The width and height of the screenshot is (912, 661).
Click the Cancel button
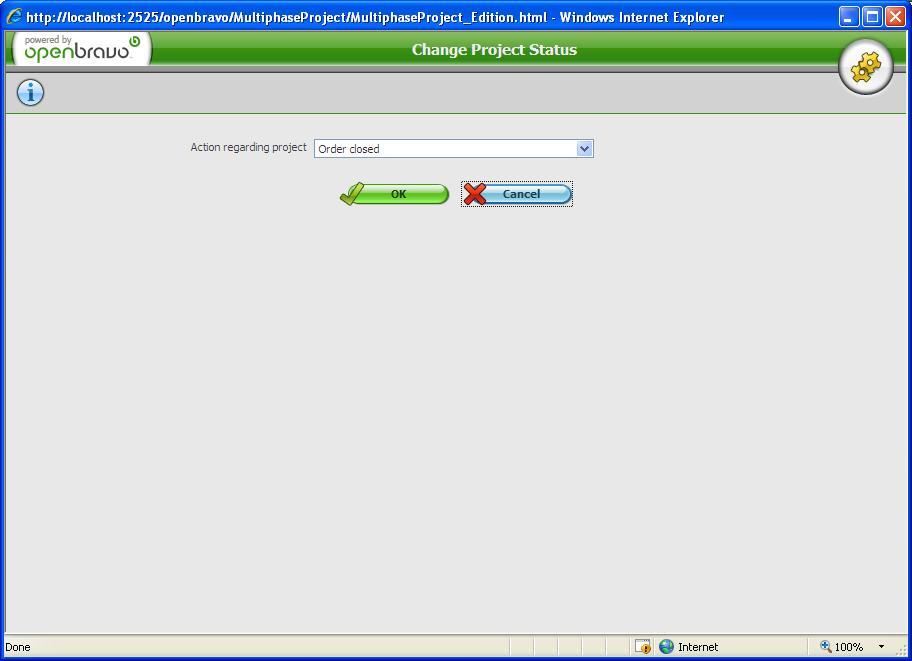coord(517,194)
